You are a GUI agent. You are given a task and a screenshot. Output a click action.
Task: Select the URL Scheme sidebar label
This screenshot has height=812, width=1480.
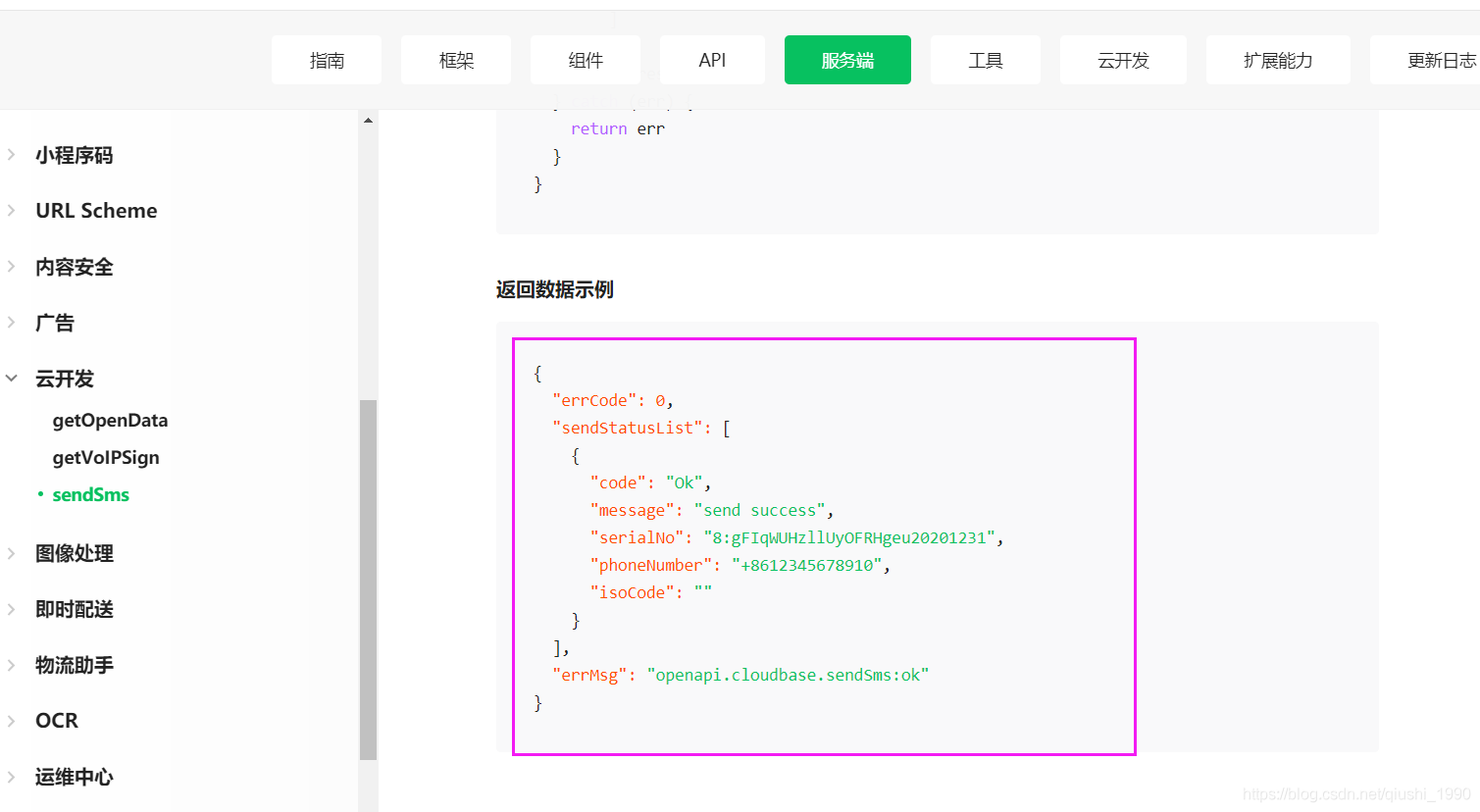(x=96, y=210)
